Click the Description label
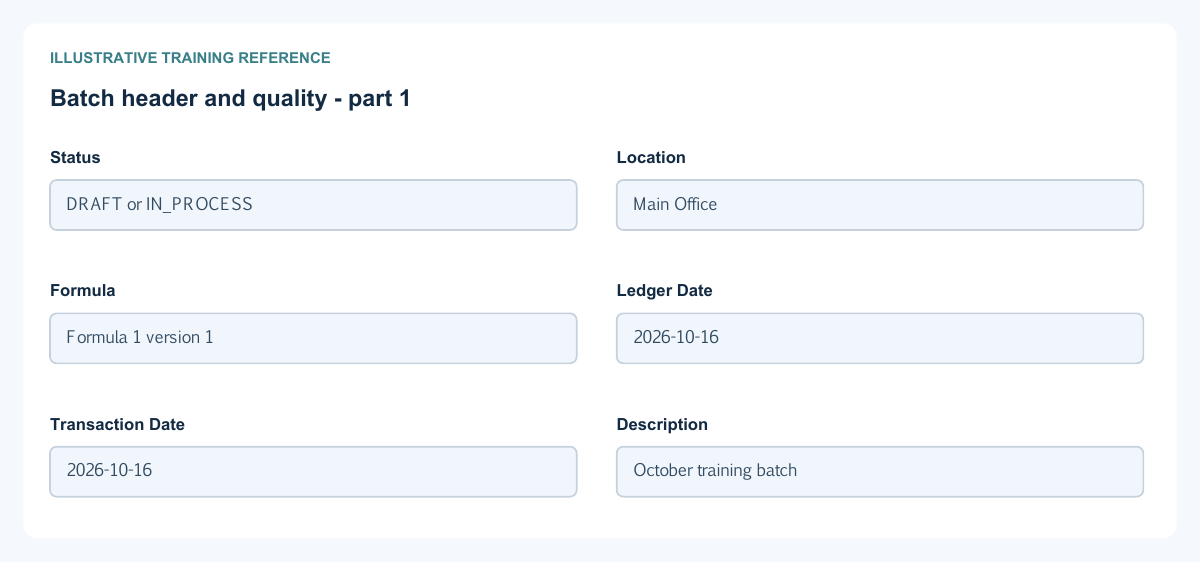1200x562 pixels. [662, 424]
